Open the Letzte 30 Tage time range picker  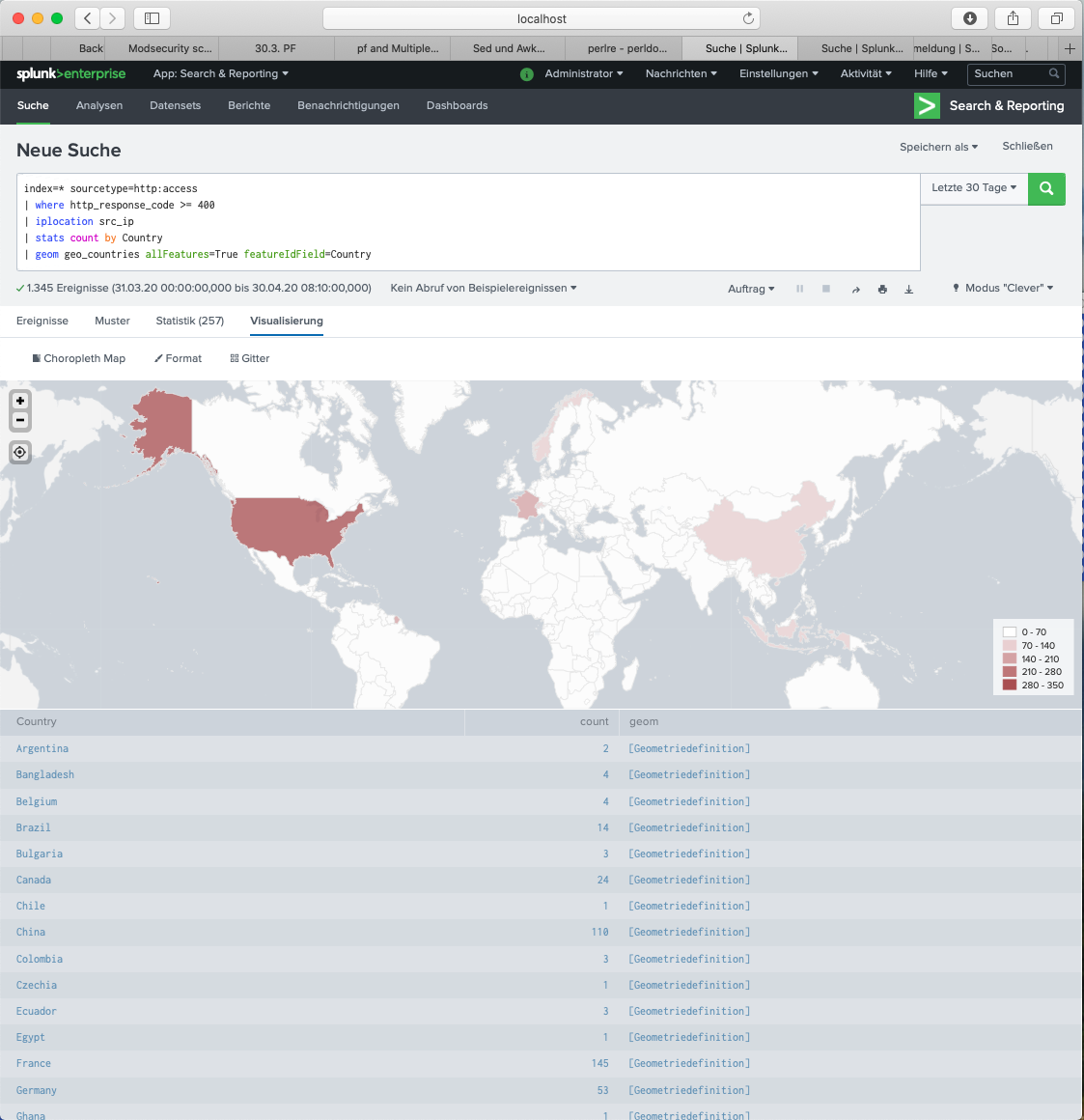click(x=973, y=188)
